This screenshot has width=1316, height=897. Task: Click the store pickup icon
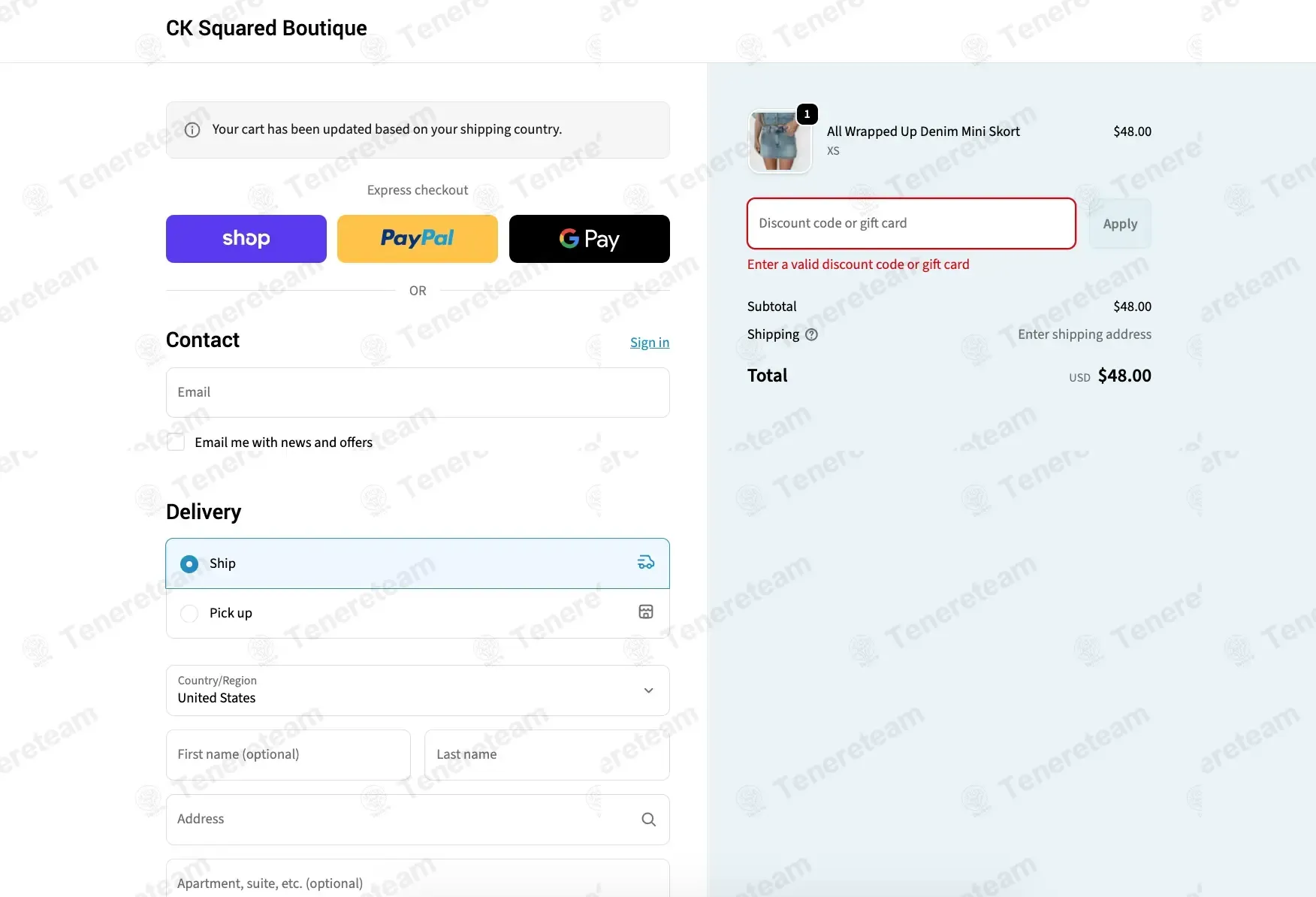(645, 612)
